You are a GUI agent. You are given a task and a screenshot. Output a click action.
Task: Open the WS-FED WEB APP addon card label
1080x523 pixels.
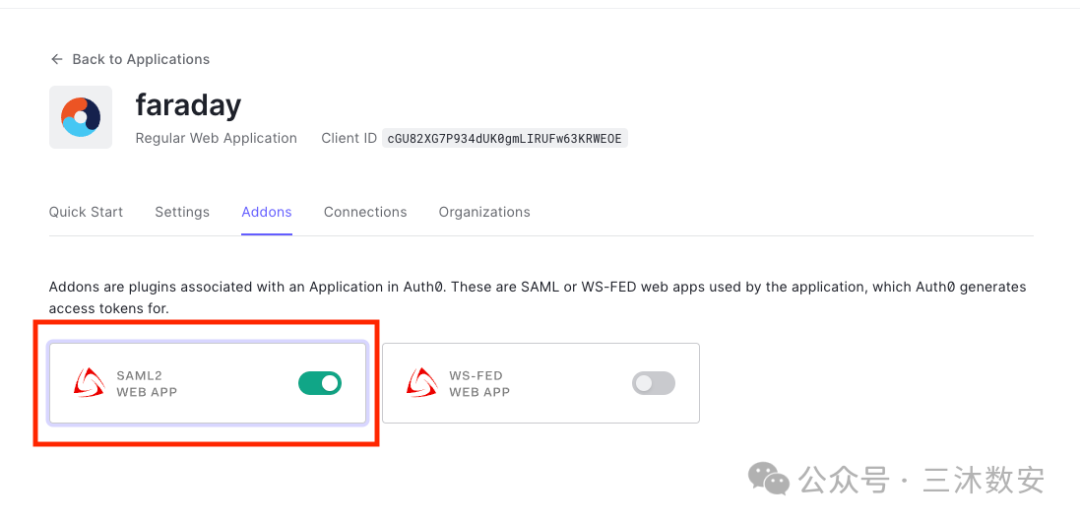(x=479, y=384)
